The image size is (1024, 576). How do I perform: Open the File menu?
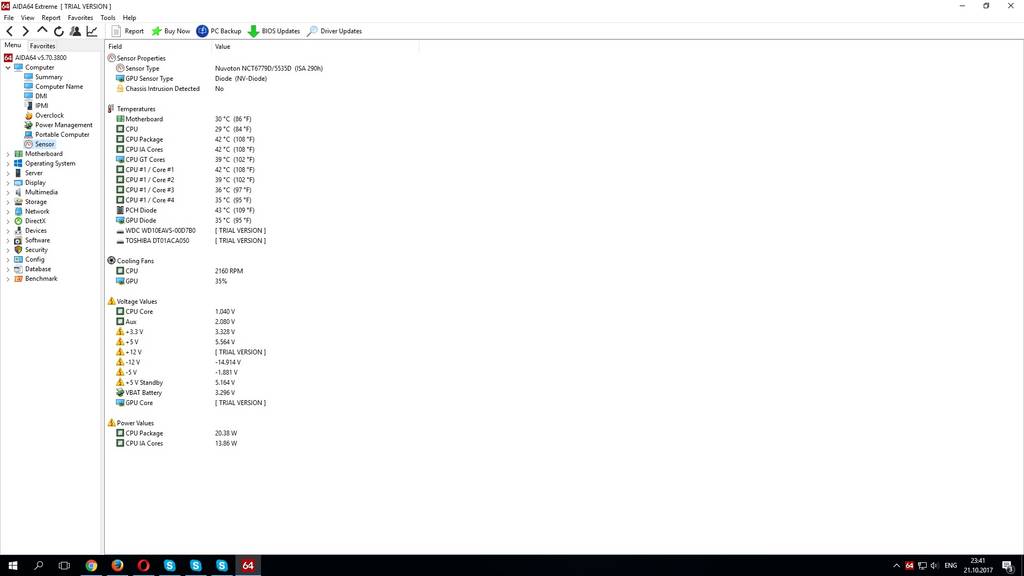pos(8,18)
